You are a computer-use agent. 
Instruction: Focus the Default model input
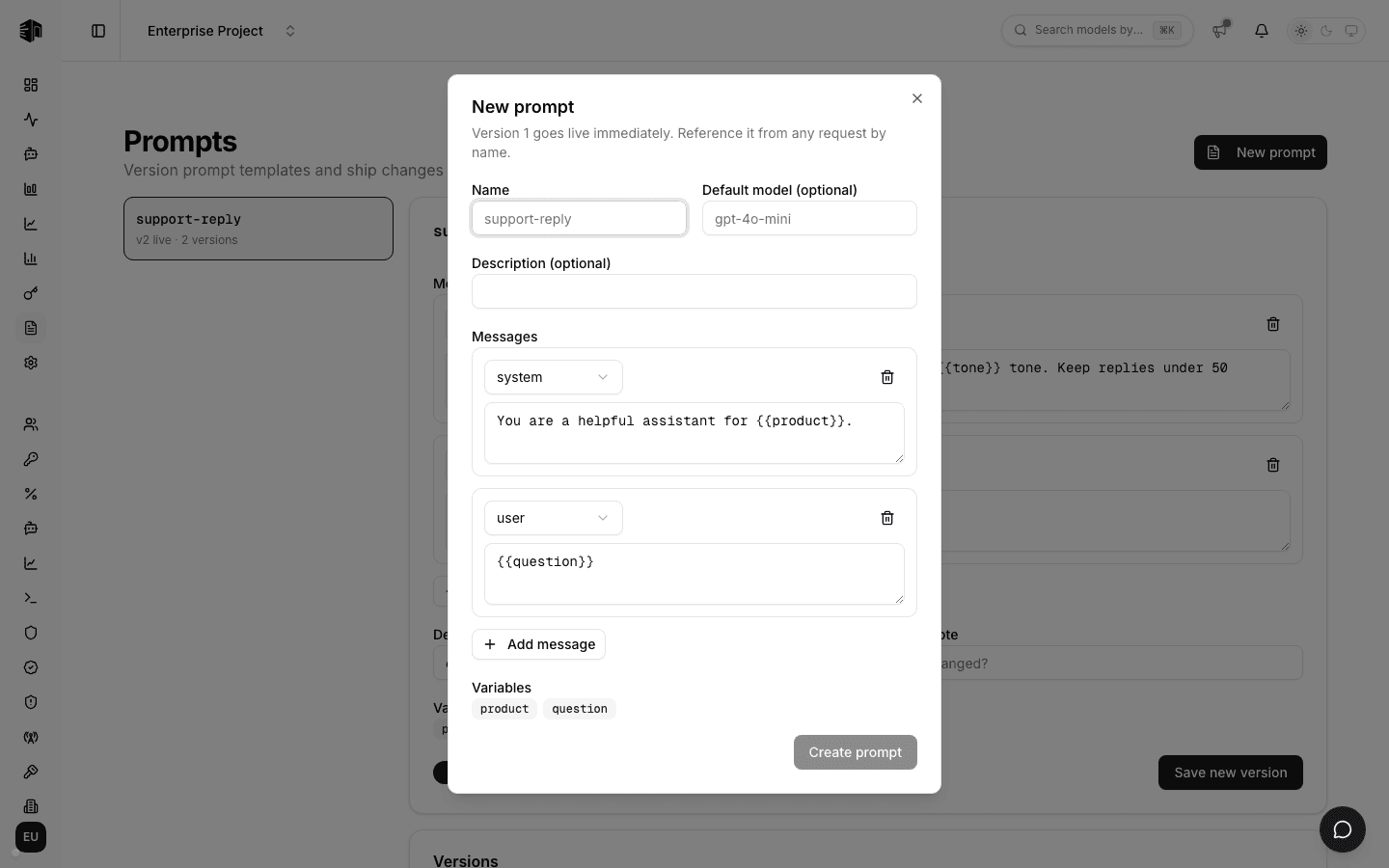[809, 218]
